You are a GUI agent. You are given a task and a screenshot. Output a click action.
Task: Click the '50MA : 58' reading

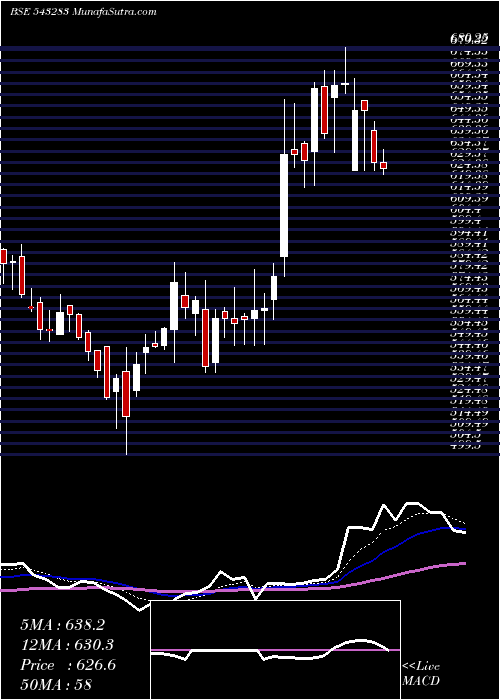pyautogui.click(x=56, y=685)
